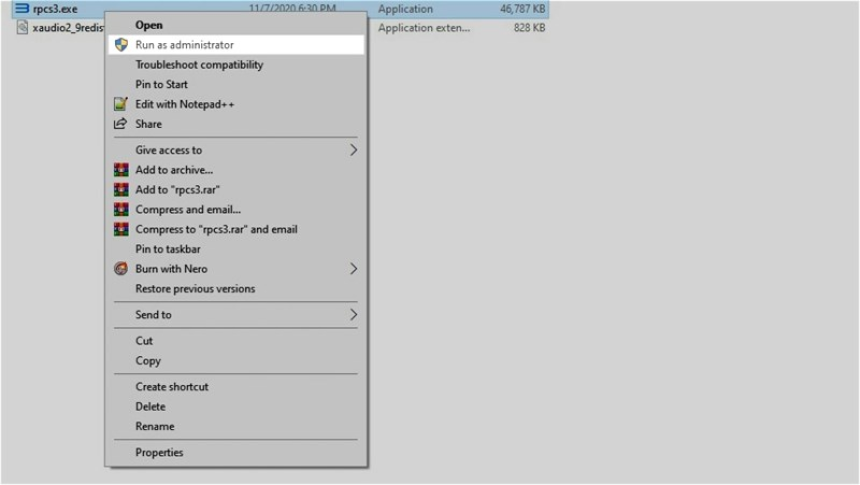Click the shield icon beside Run as administrator
This screenshot has height=485, width=860.
[121, 45]
